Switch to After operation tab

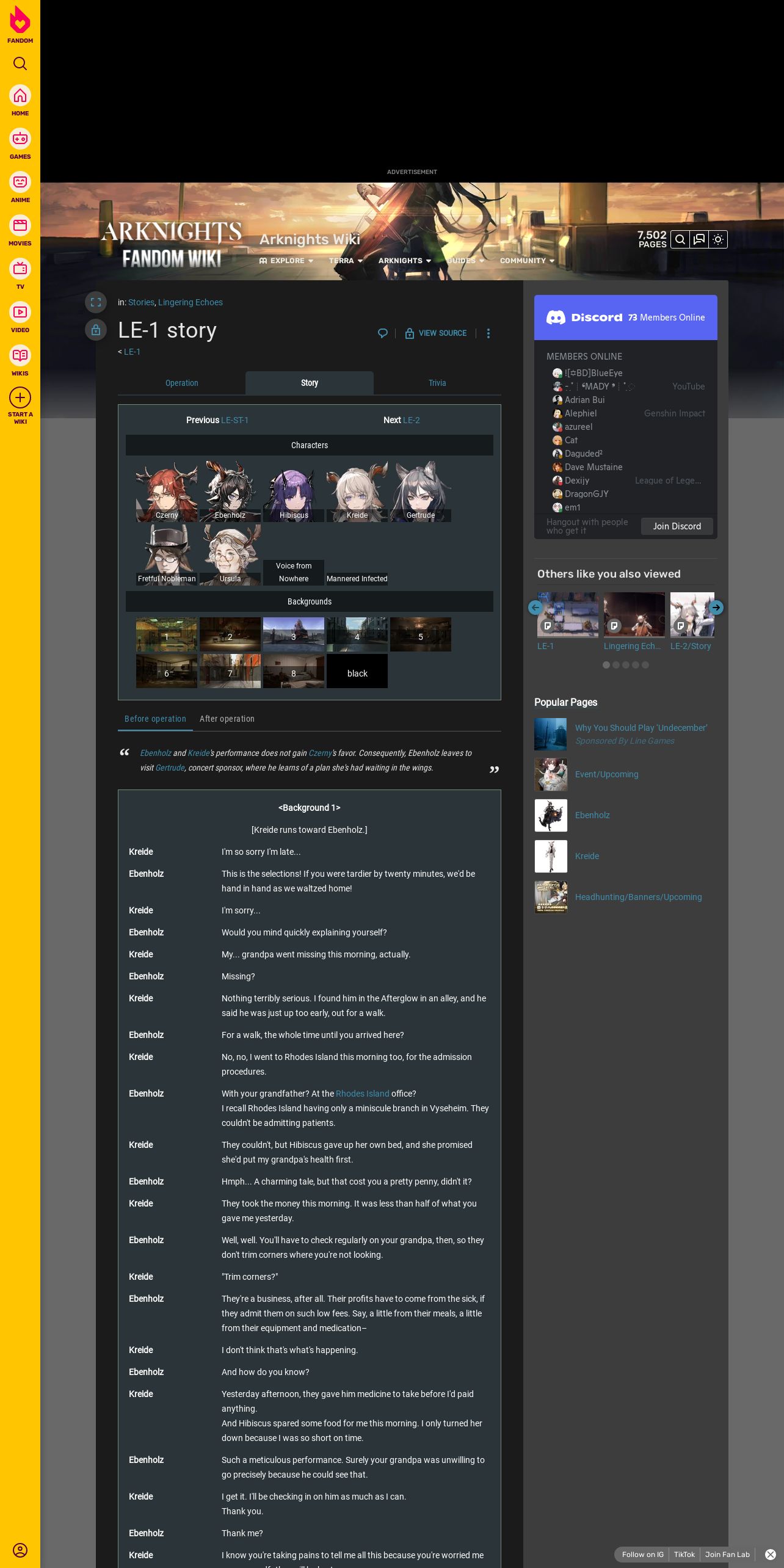[227, 719]
